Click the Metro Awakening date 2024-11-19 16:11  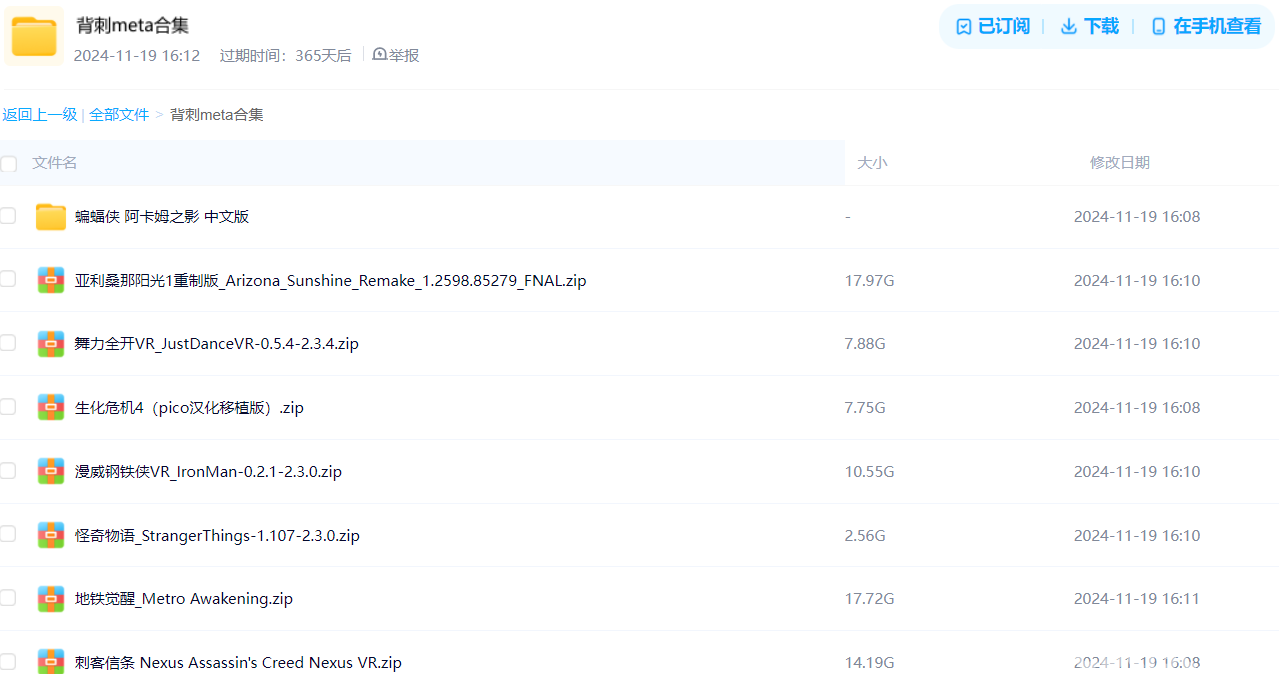coord(1137,599)
